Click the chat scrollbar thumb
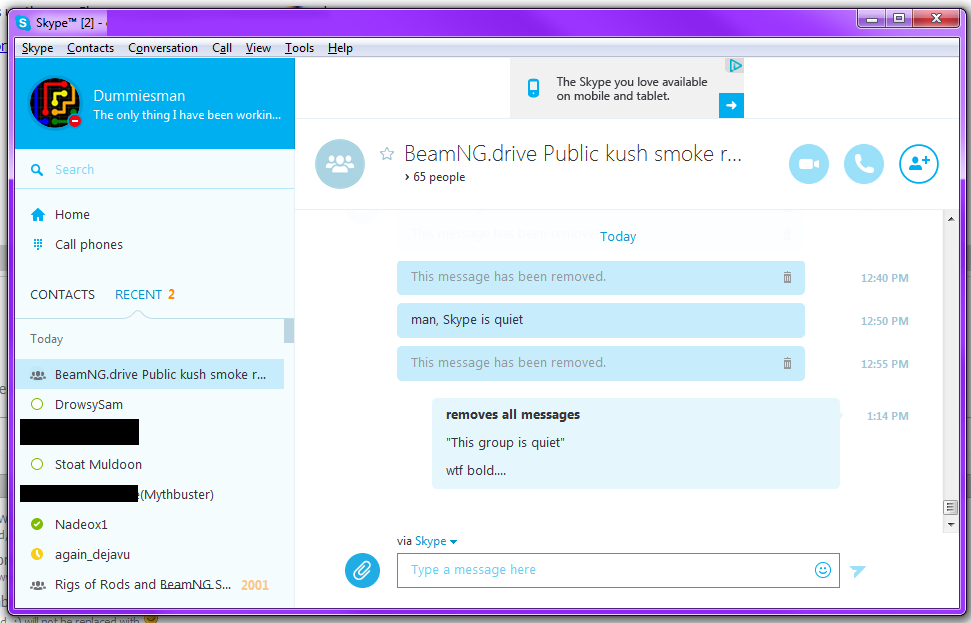 [951, 508]
